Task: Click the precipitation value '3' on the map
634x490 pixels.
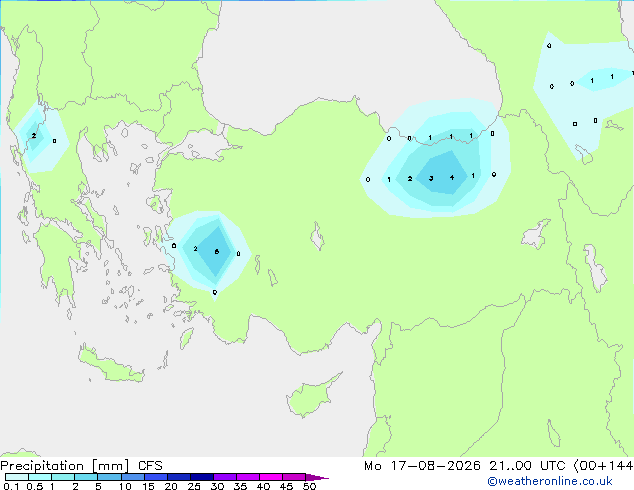Action: pyautogui.click(x=431, y=178)
